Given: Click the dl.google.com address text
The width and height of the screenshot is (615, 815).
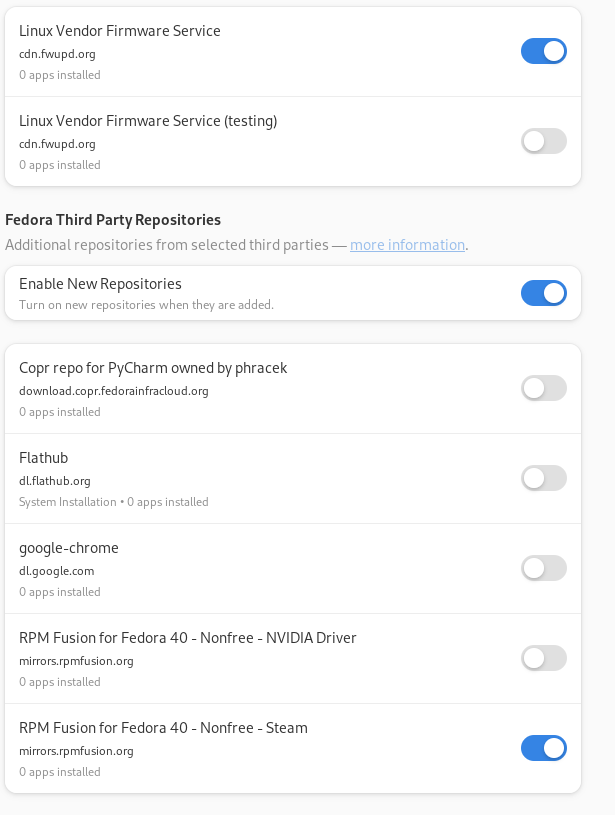Looking at the screenshot, I should pyautogui.click(x=56, y=571).
